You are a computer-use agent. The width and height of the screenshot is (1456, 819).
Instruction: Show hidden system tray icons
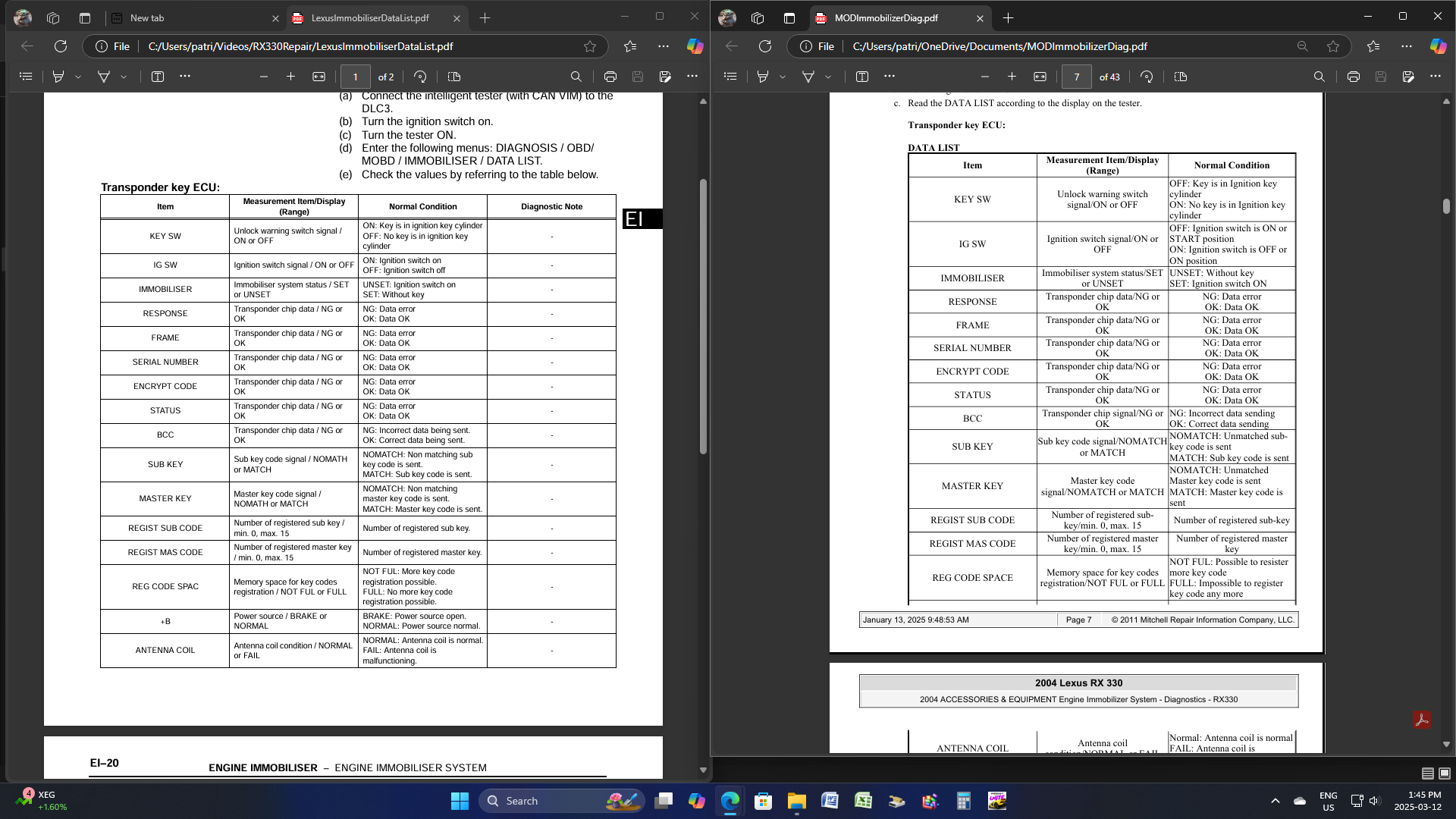click(x=1276, y=801)
